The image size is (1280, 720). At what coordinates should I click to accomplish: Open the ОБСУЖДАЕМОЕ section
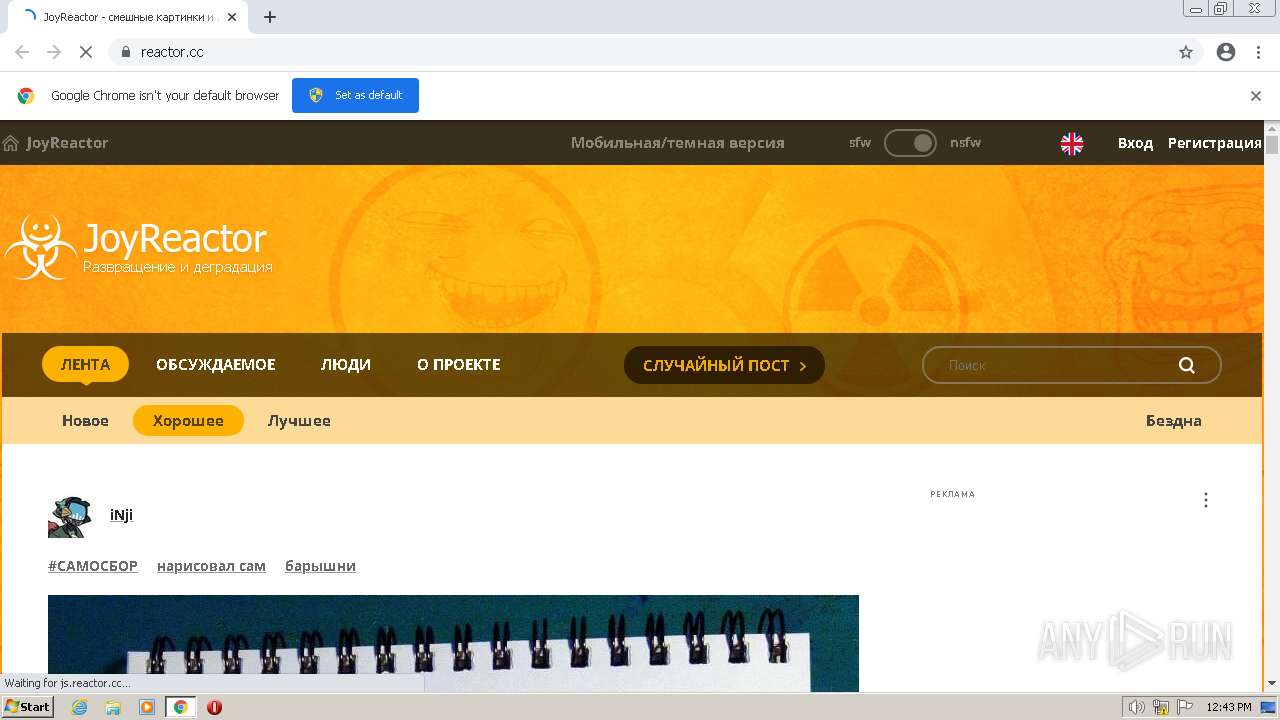click(x=216, y=365)
